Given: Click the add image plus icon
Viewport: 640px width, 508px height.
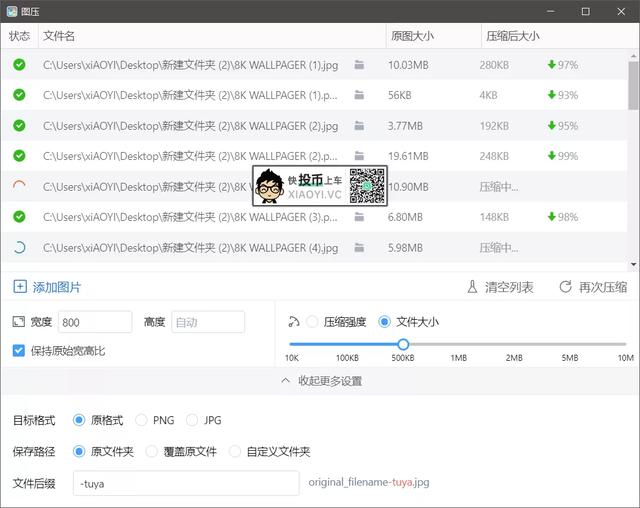Looking at the screenshot, I should [20, 287].
